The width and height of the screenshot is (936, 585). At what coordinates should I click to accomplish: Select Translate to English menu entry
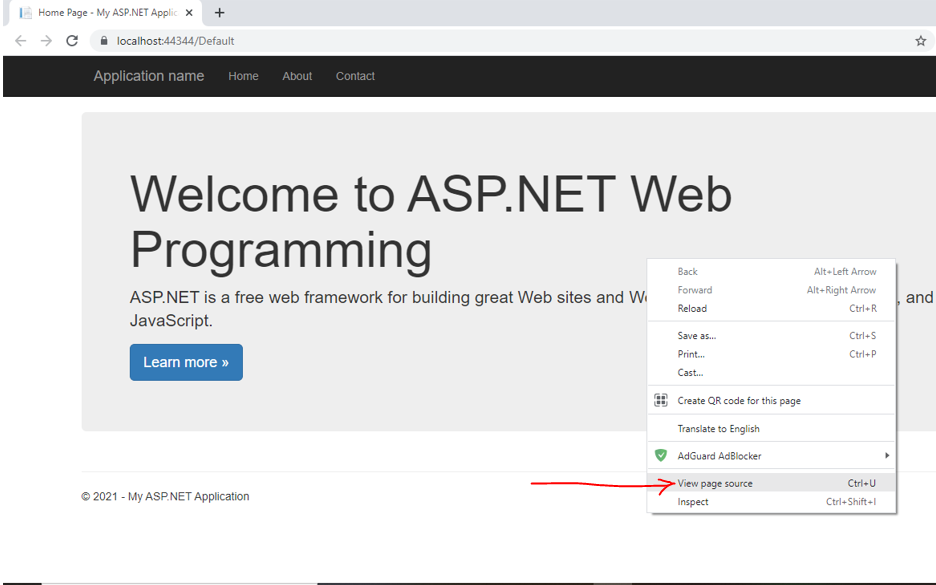point(771,429)
